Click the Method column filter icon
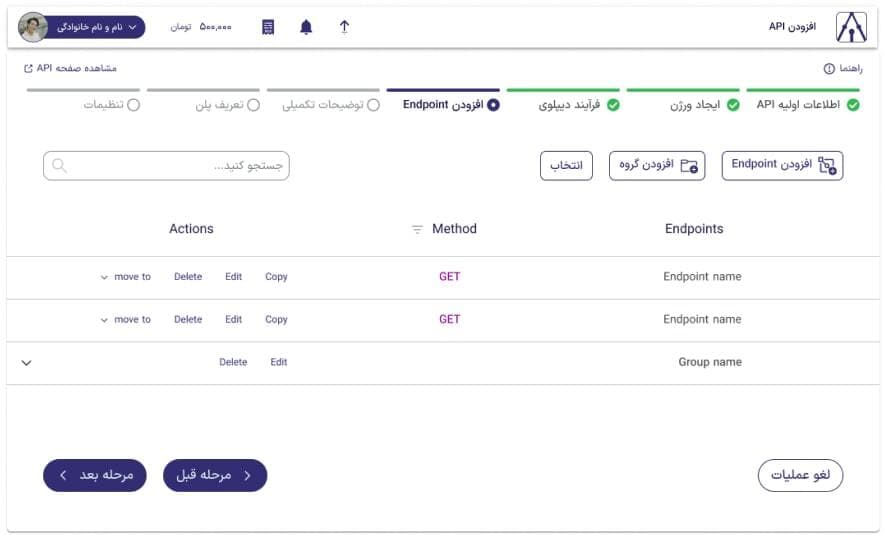This screenshot has height=537, width=885. [417, 230]
